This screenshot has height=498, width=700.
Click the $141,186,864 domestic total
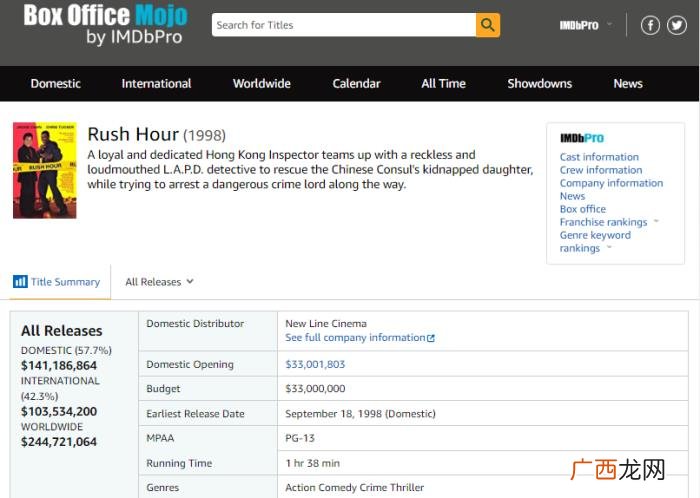point(59,365)
